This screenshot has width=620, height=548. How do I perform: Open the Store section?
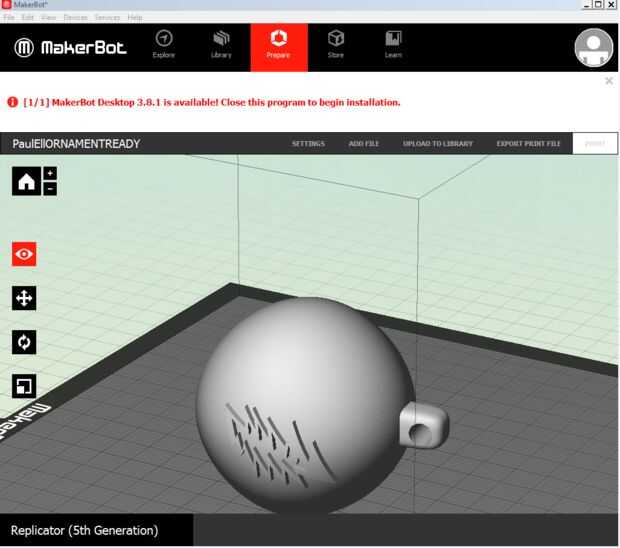pyautogui.click(x=336, y=45)
